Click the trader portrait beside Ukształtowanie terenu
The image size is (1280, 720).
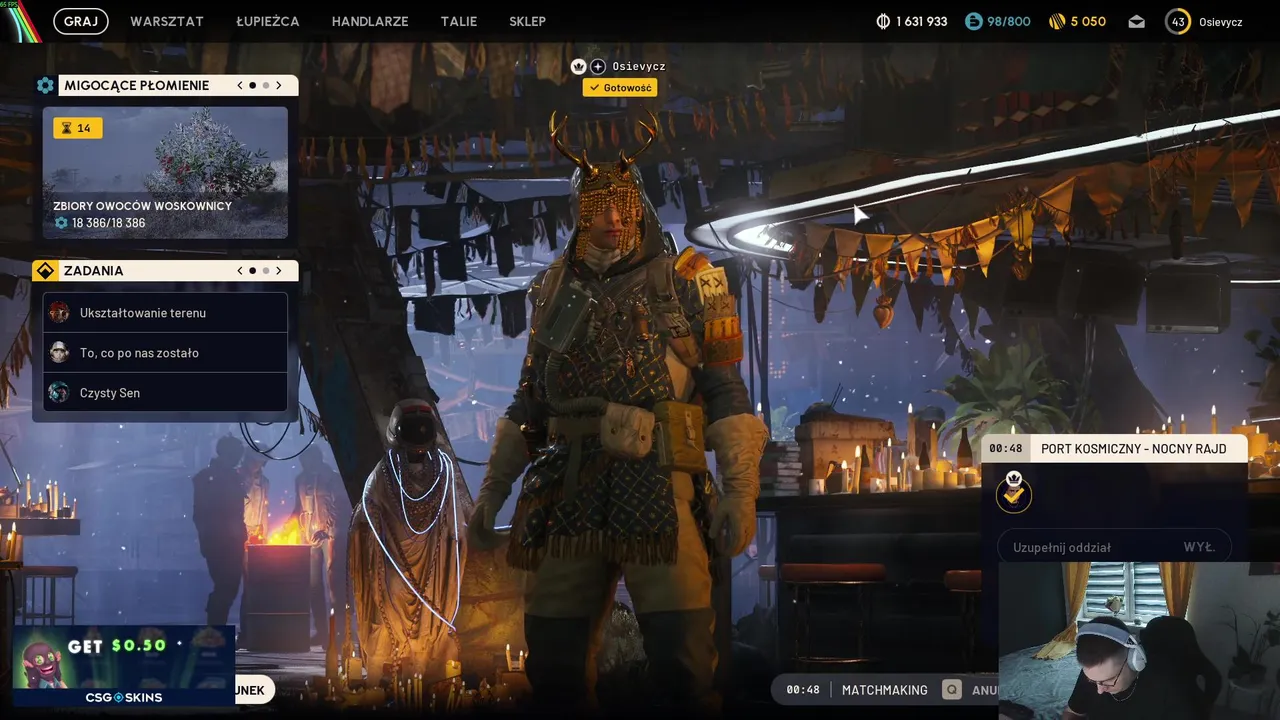(x=59, y=312)
